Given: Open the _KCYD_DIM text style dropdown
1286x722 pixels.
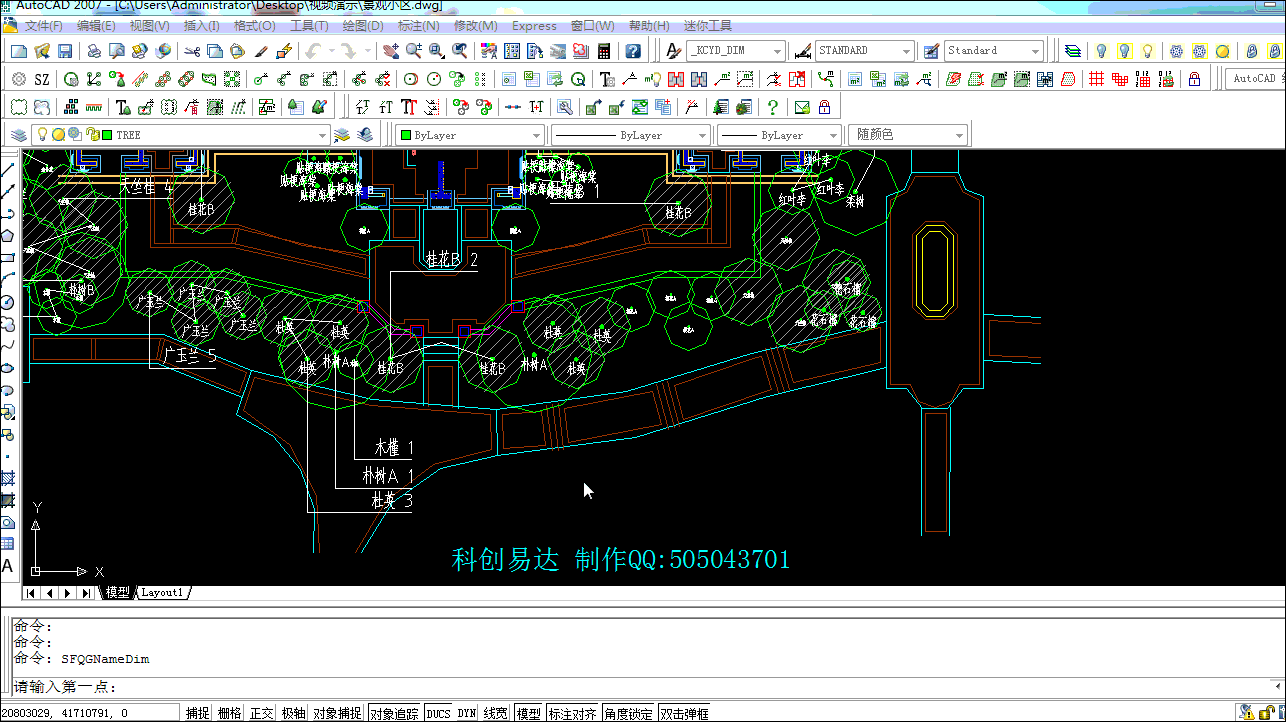Looking at the screenshot, I should [777, 51].
